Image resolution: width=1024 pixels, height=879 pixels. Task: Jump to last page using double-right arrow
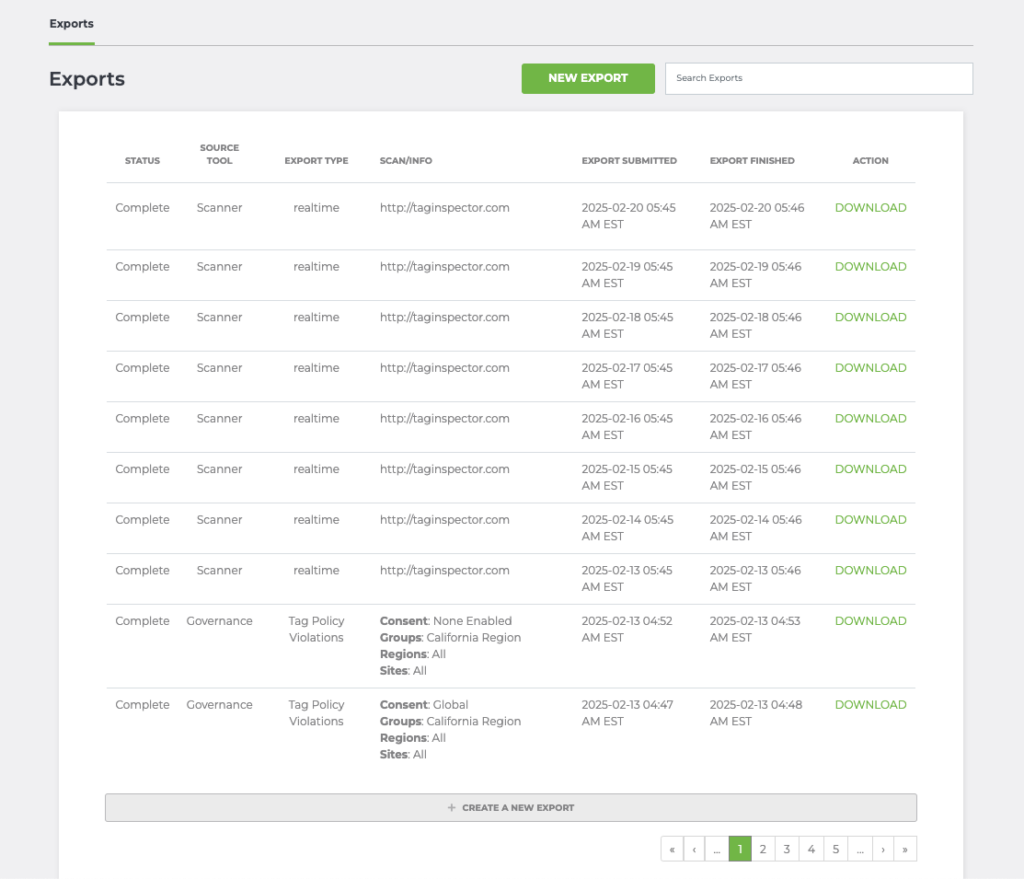905,849
